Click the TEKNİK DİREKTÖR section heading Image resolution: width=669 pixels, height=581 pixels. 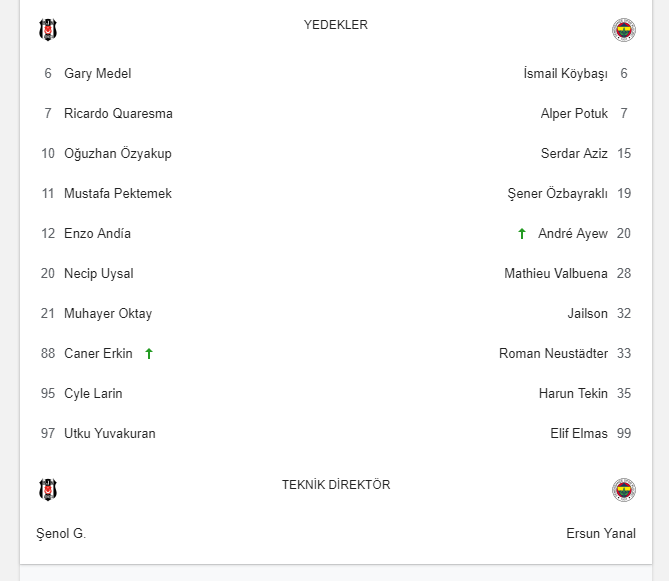[x=336, y=485]
